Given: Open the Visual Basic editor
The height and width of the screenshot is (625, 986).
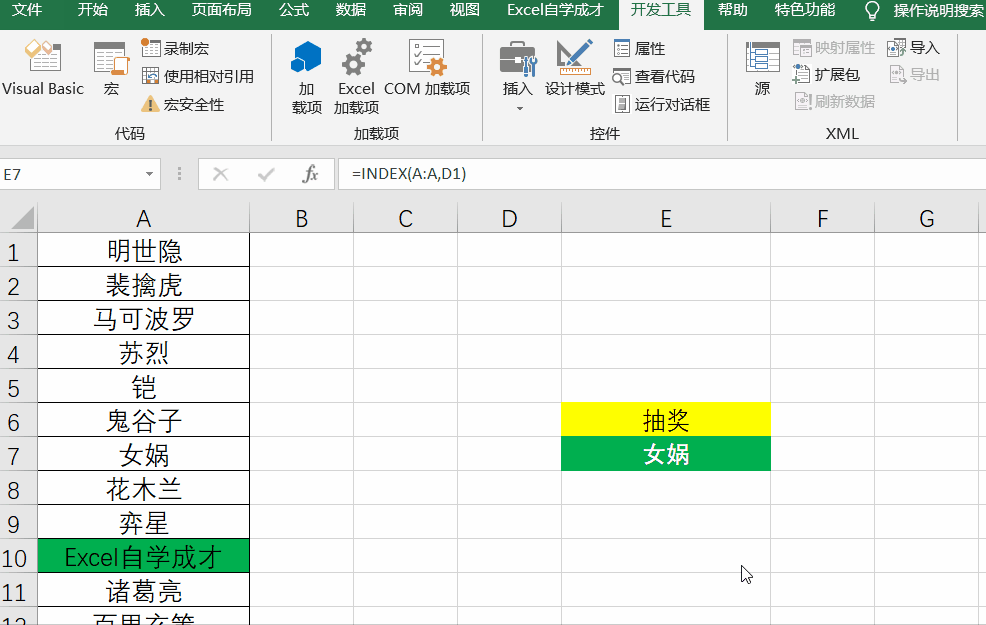Looking at the screenshot, I should point(43,68).
